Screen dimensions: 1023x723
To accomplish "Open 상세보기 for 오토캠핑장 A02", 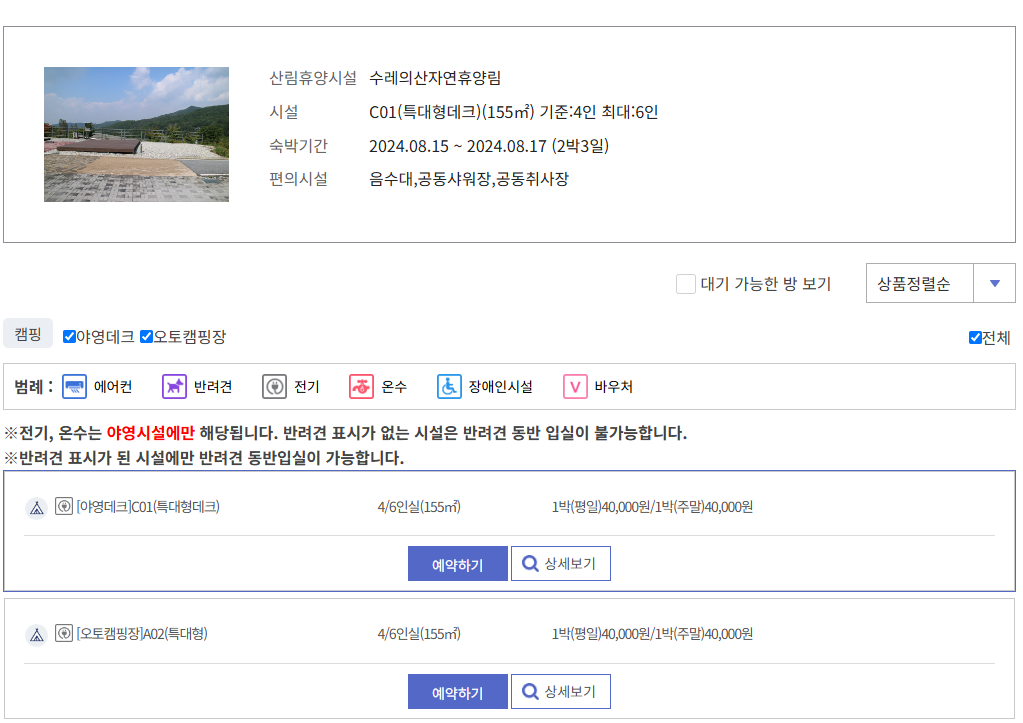I will (x=560, y=691).
